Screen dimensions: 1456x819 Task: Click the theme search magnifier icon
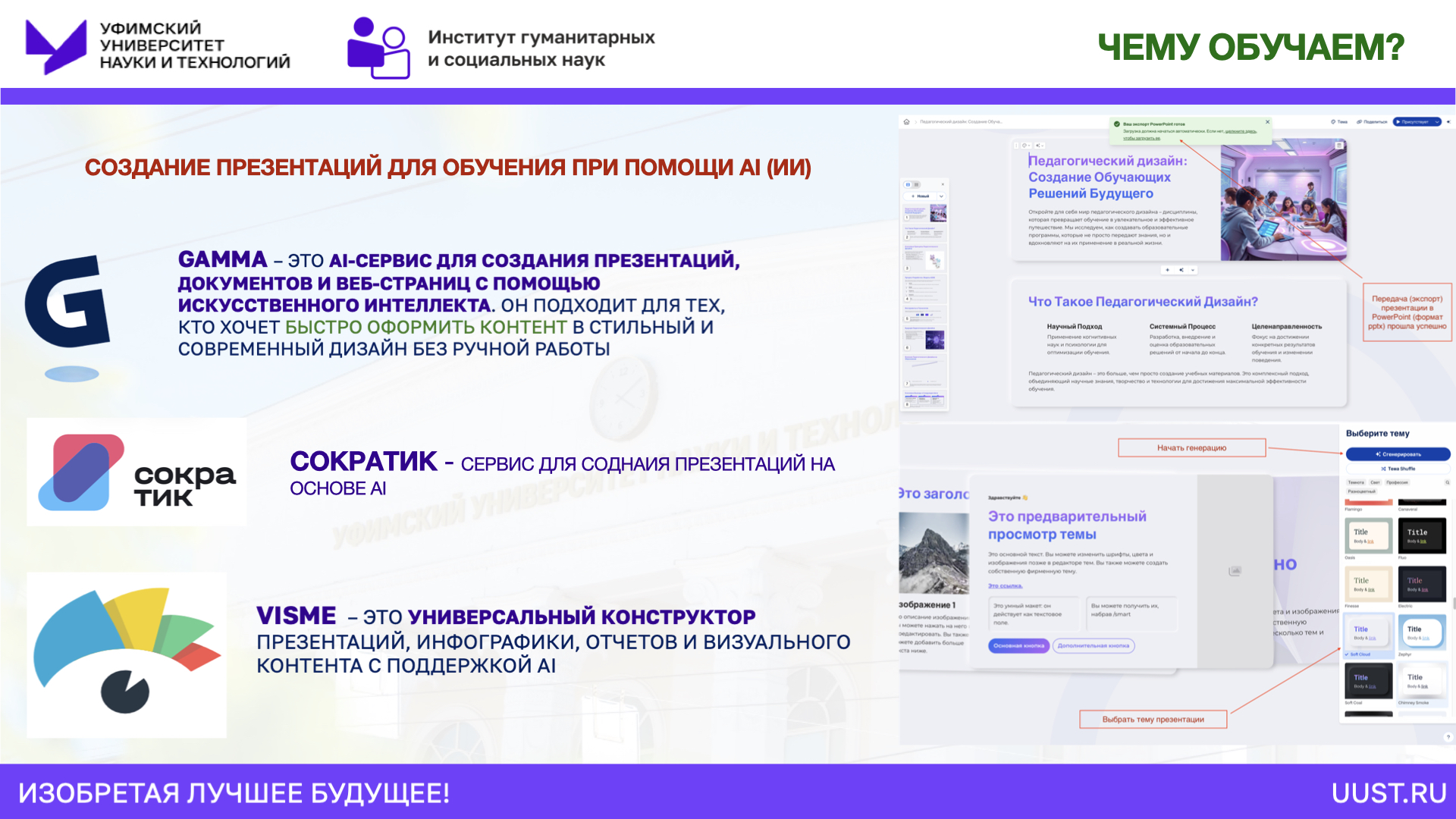(x=1447, y=482)
